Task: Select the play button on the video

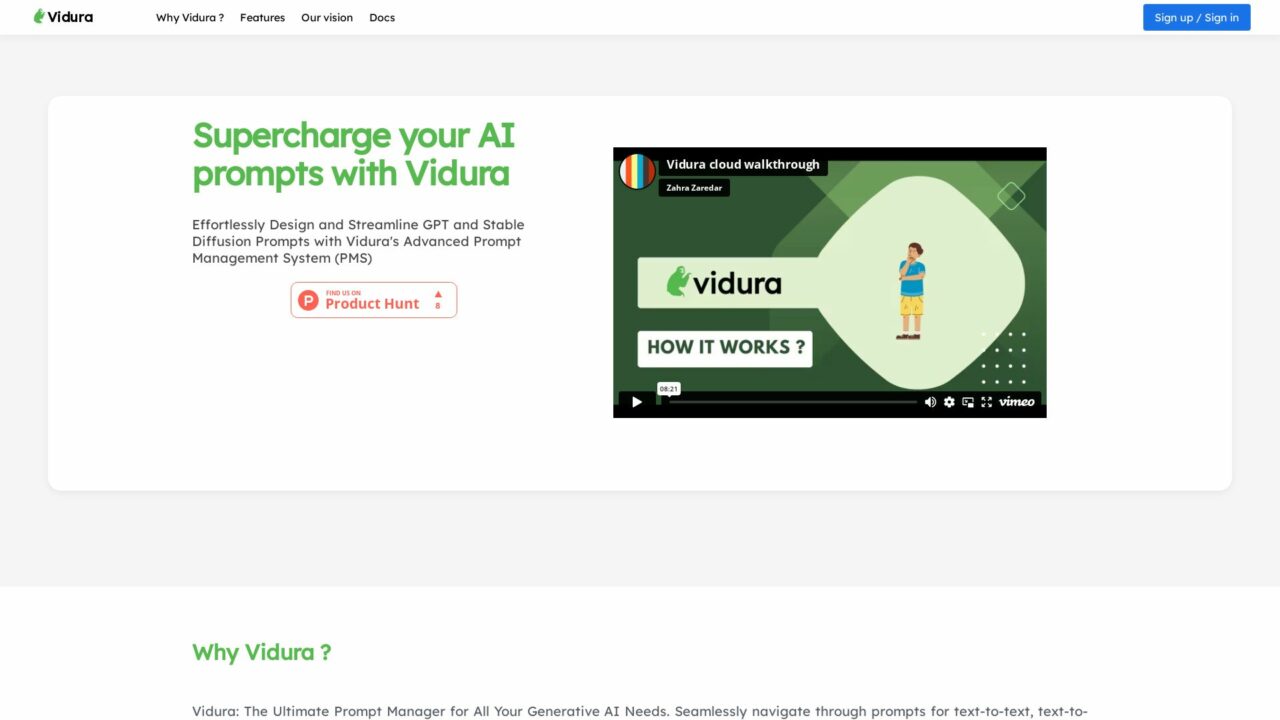Action: (637, 401)
